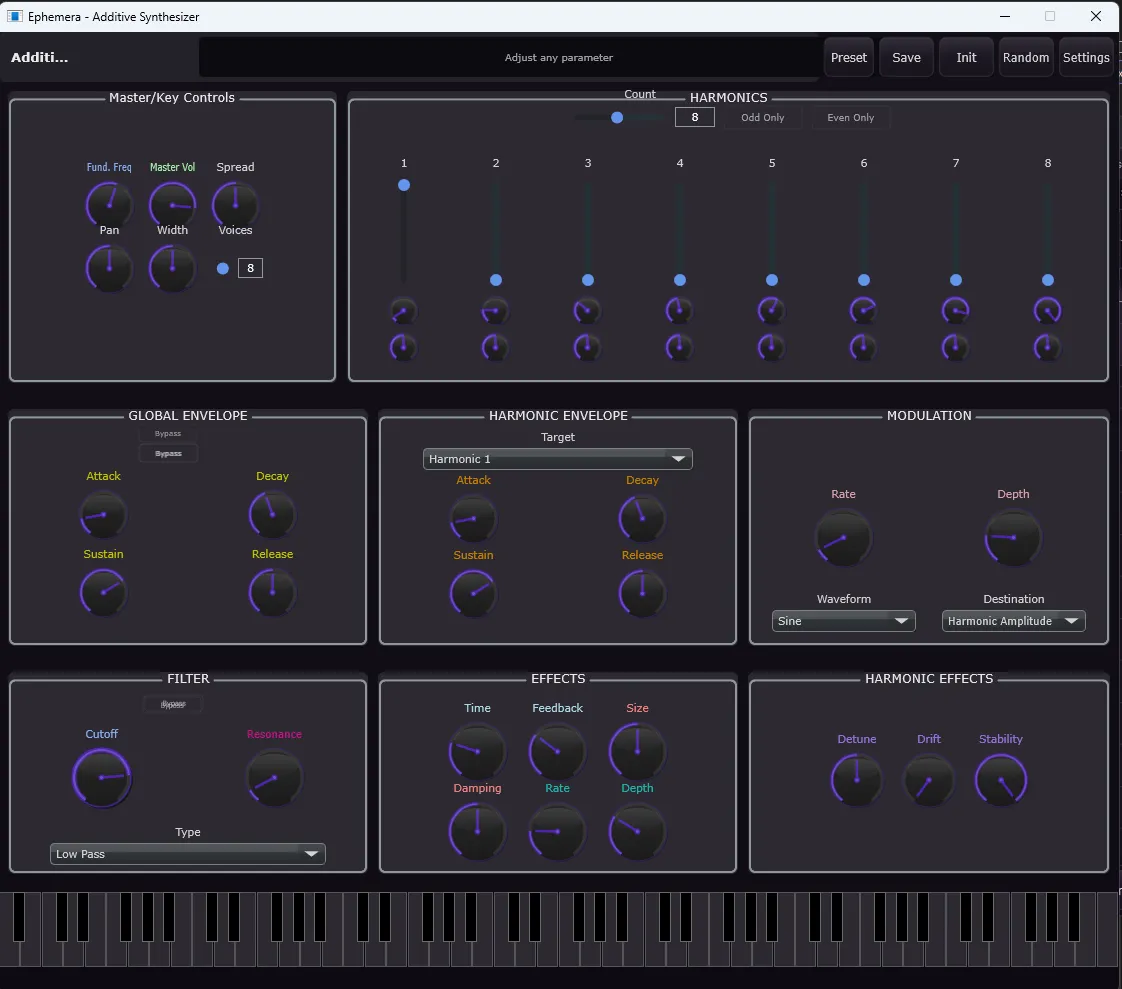1122x989 pixels.
Task: Open the Filter Type dropdown
Action: click(x=188, y=854)
